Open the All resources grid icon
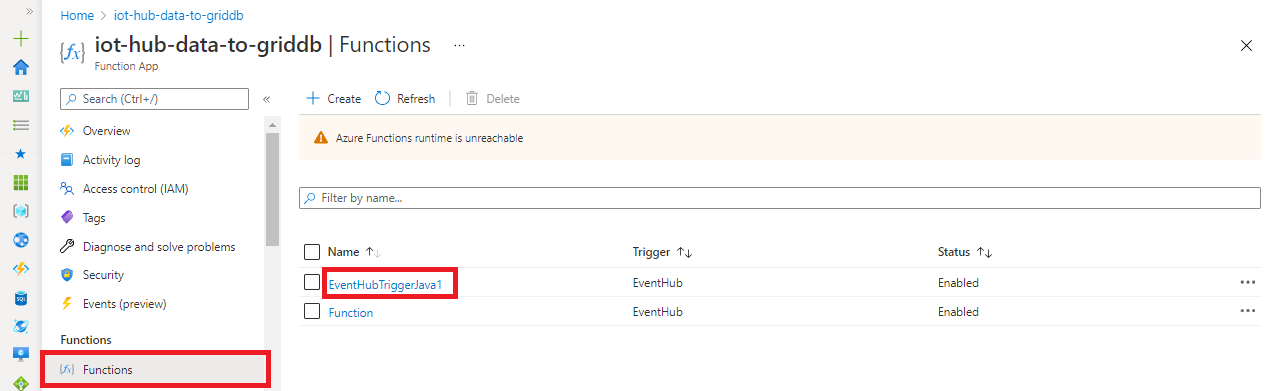The height and width of the screenshot is (391, 1271). (x=20, y=183)
